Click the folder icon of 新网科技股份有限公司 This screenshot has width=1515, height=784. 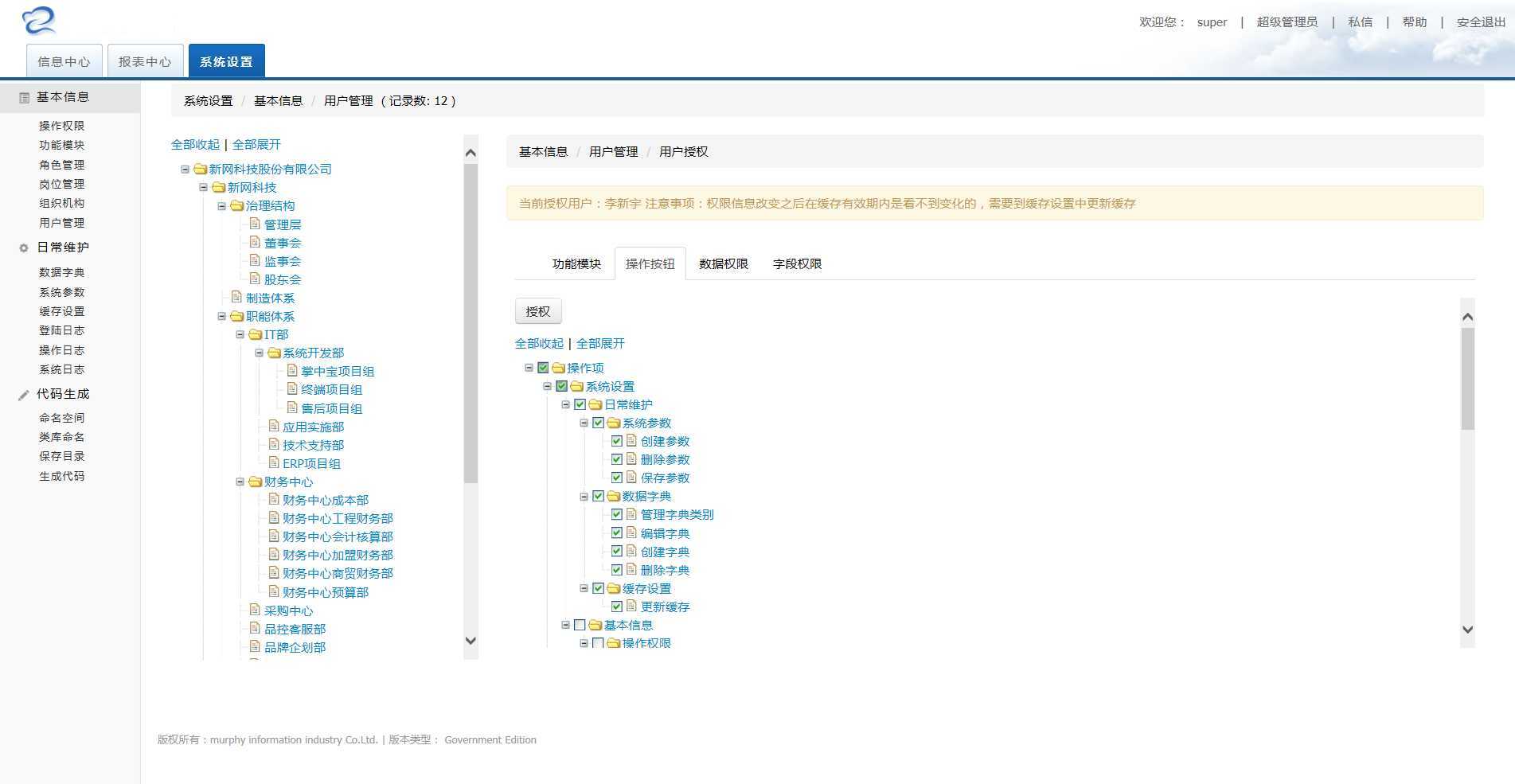point(201,169)
